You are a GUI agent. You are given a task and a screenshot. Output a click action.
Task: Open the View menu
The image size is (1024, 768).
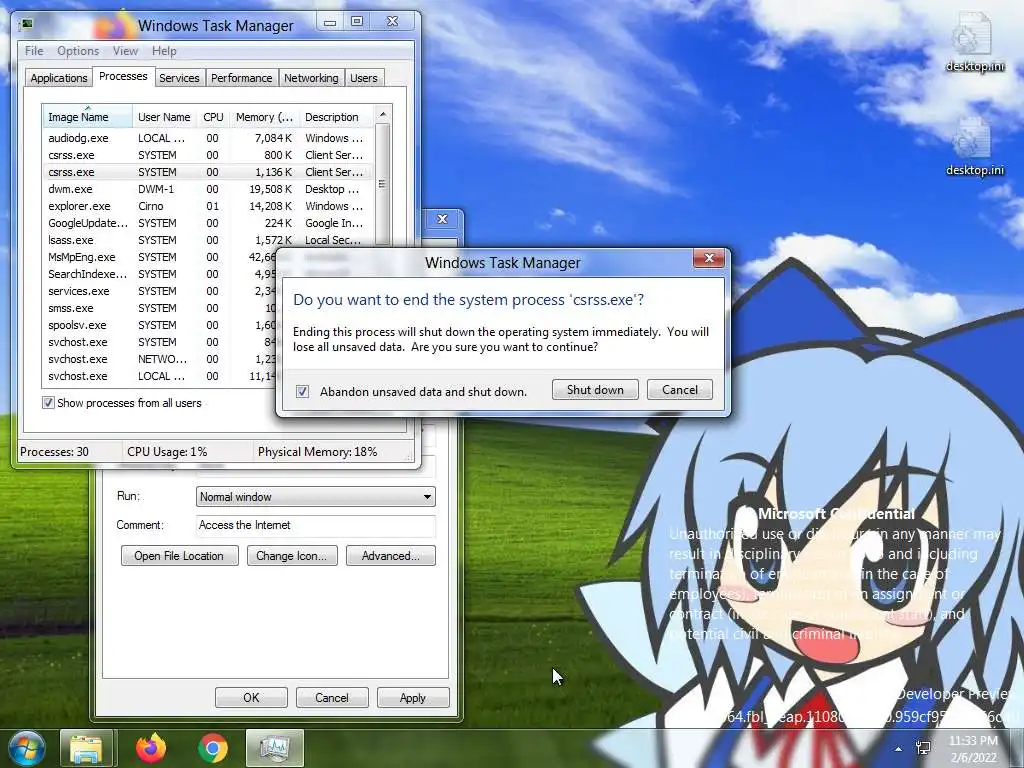tap(125, 51)
